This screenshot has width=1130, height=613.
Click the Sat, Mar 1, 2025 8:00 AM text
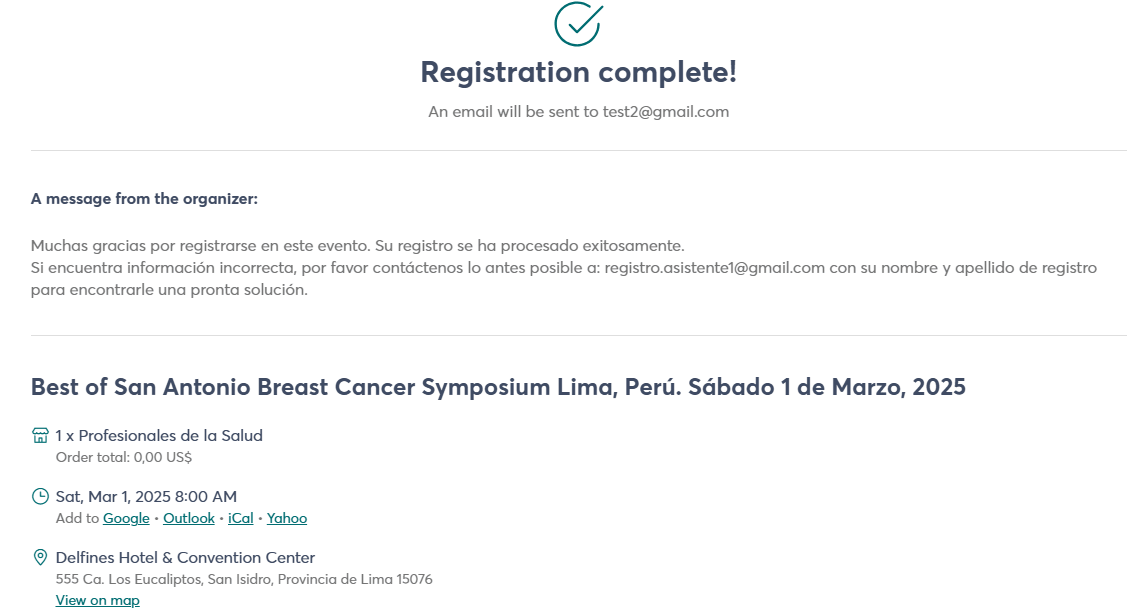click(x=146, y=496)
